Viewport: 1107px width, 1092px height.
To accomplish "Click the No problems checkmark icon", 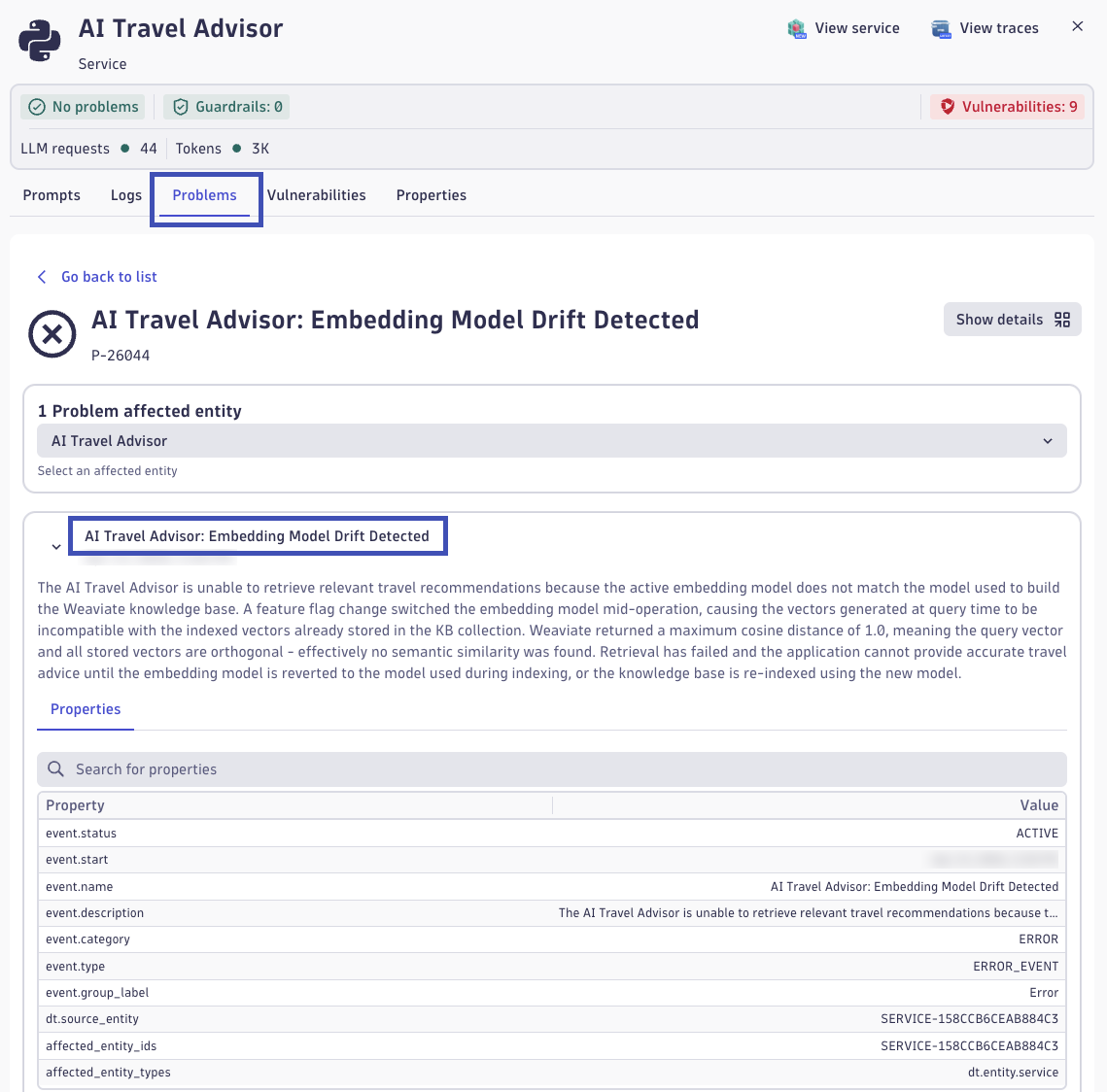I will click(x=37, y=107).
